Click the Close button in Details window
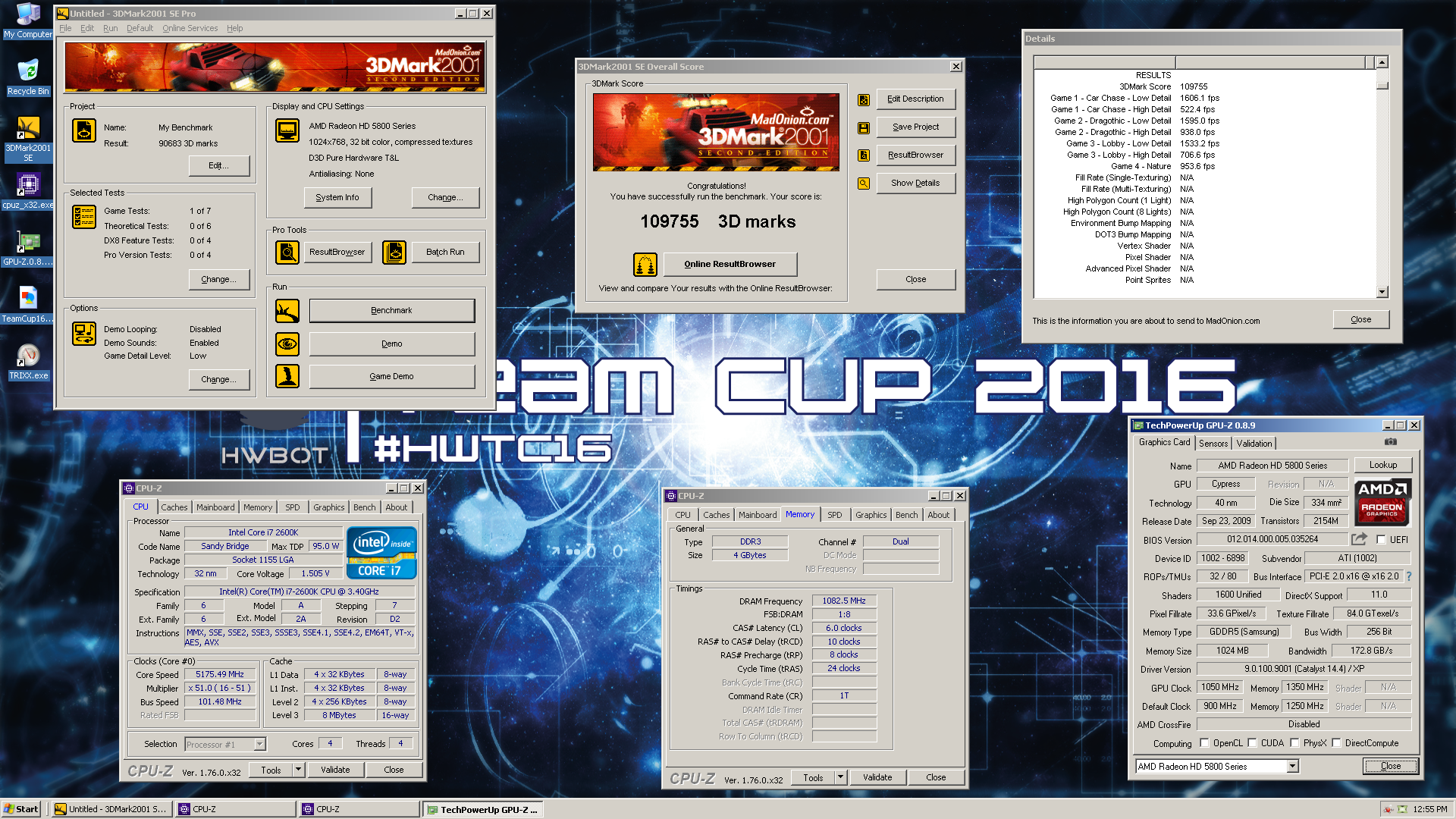 tap(1361, 319)
